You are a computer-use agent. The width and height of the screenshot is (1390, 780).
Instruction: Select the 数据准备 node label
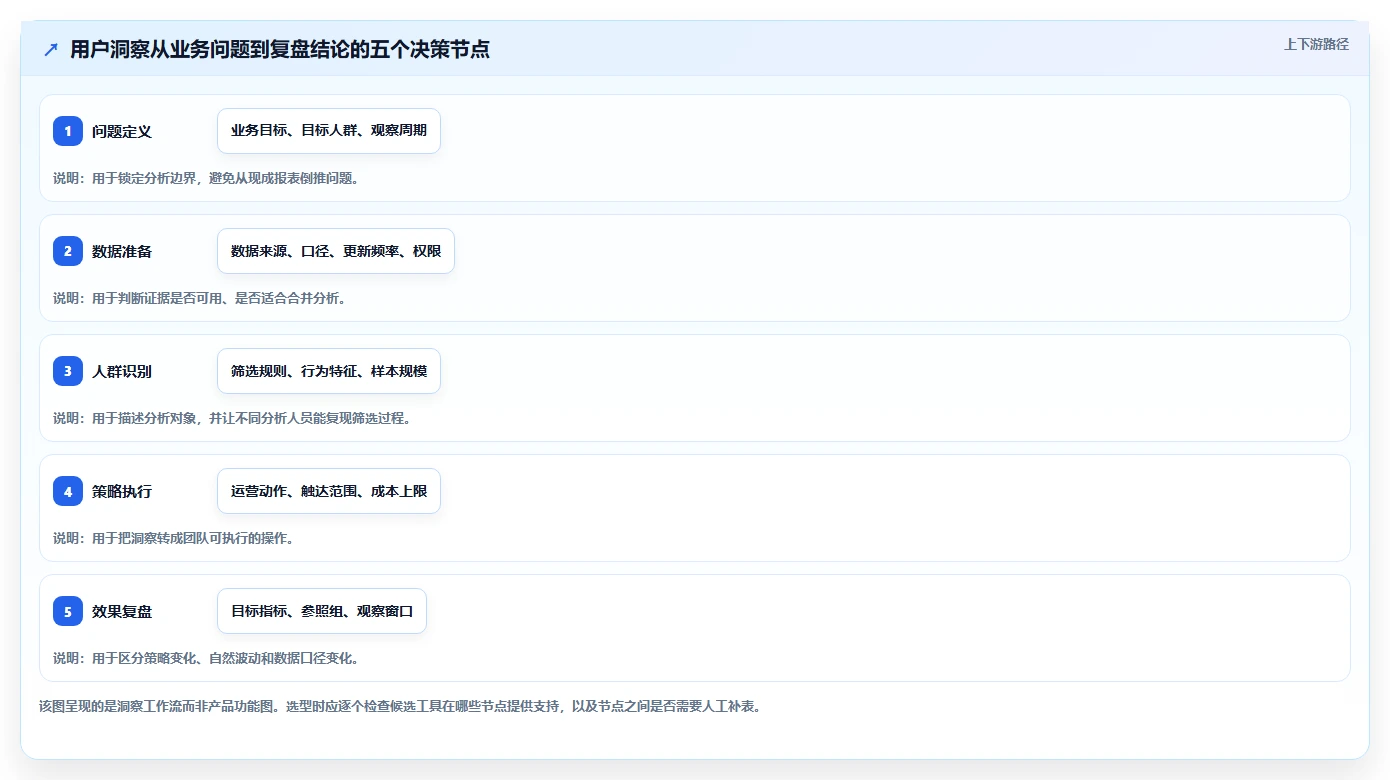pyautogui.click(x=122, y=251)
